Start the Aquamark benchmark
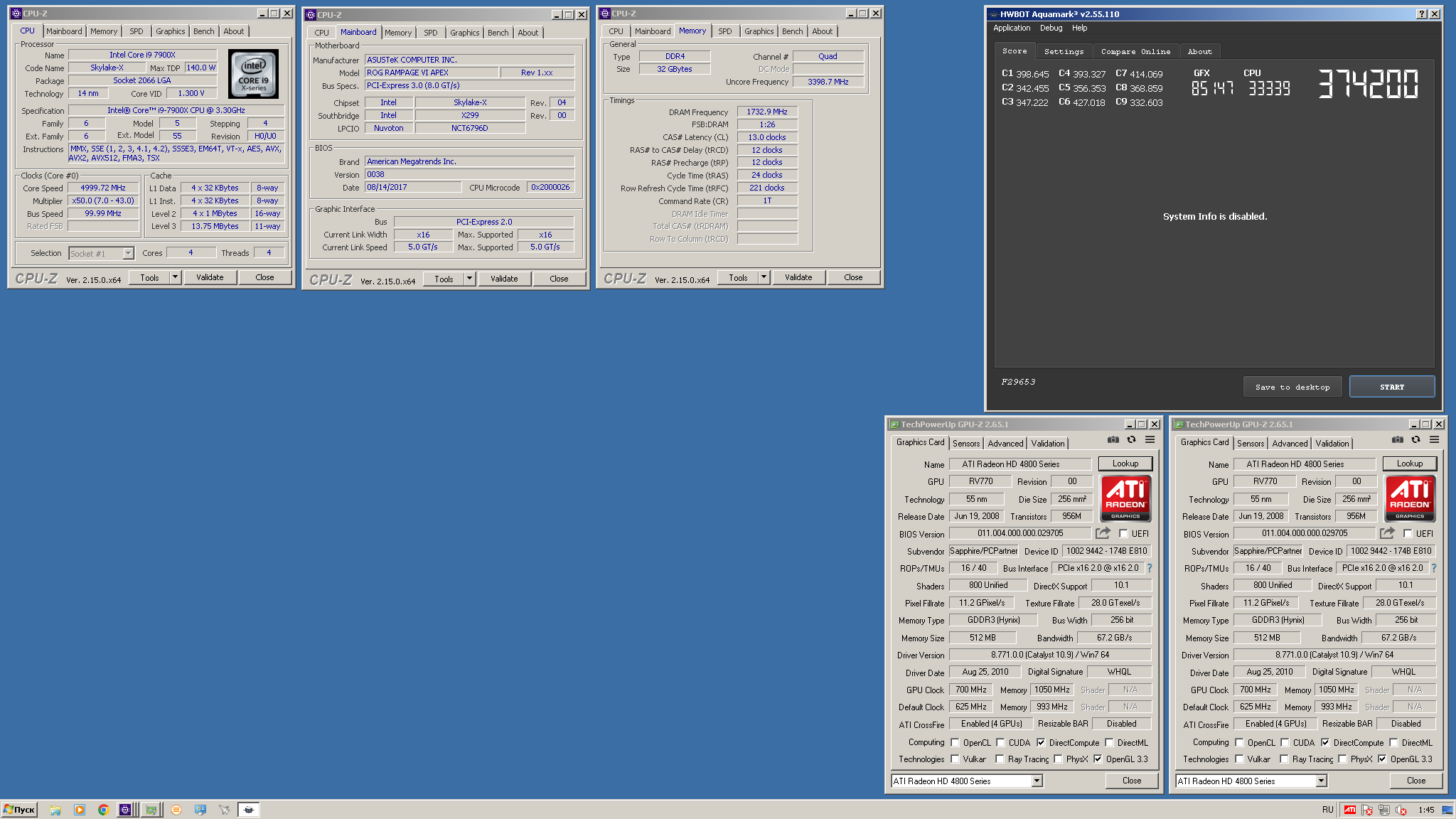Screen dimensions: 1456x819 coord(1392,387)
